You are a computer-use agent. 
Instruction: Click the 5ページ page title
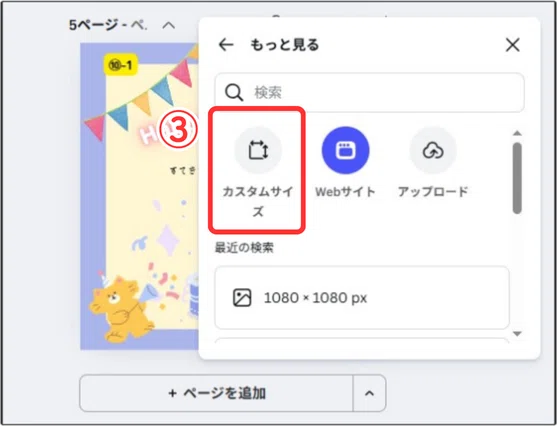point(108,25)
